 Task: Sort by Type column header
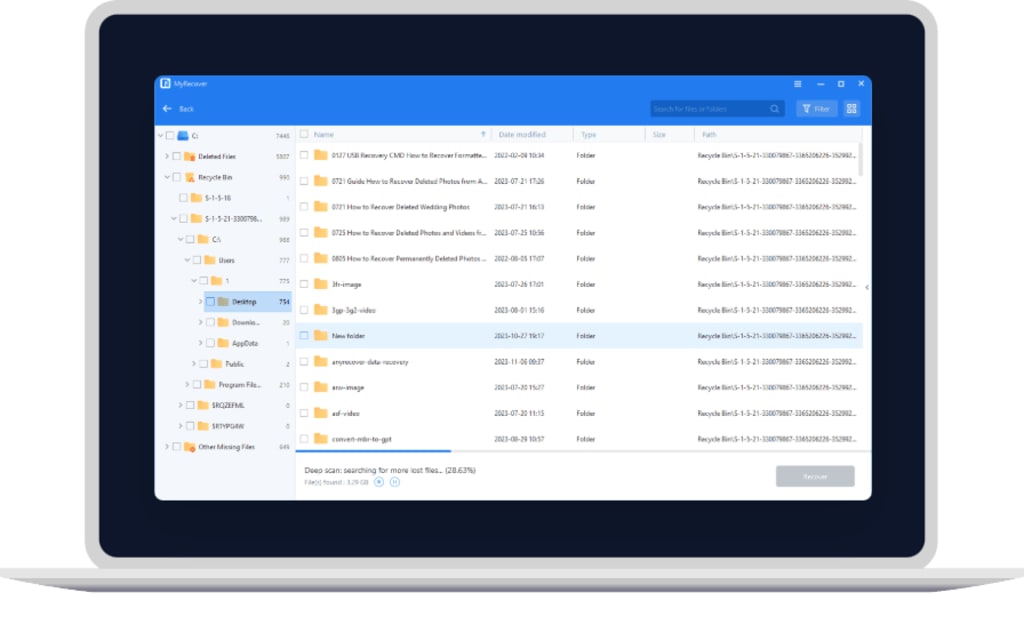click(588, 134)
